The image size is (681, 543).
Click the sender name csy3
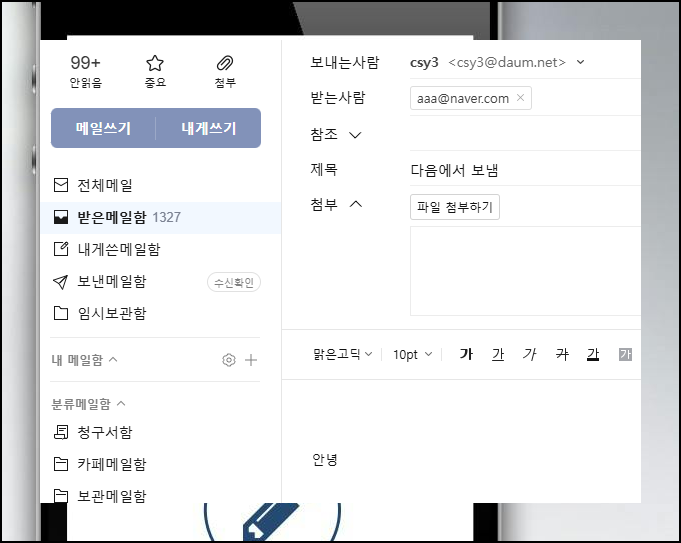point(424,63)
